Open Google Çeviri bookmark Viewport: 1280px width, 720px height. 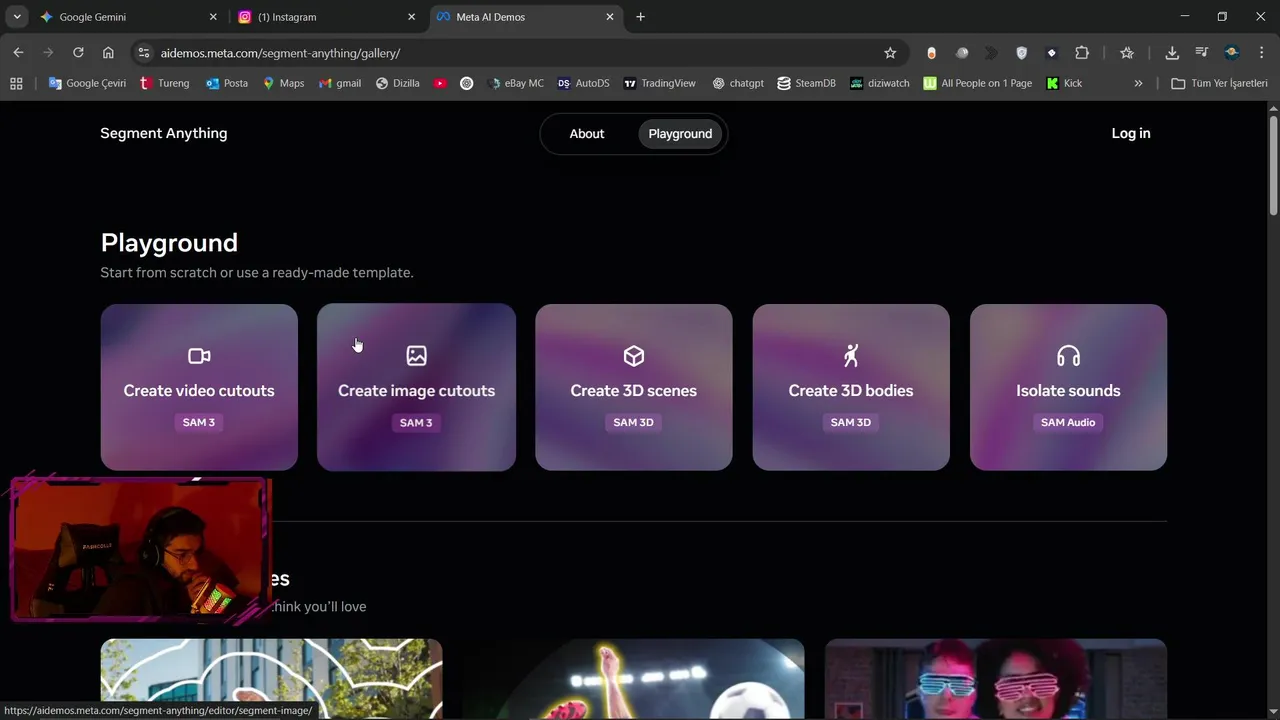pos(87,83)
